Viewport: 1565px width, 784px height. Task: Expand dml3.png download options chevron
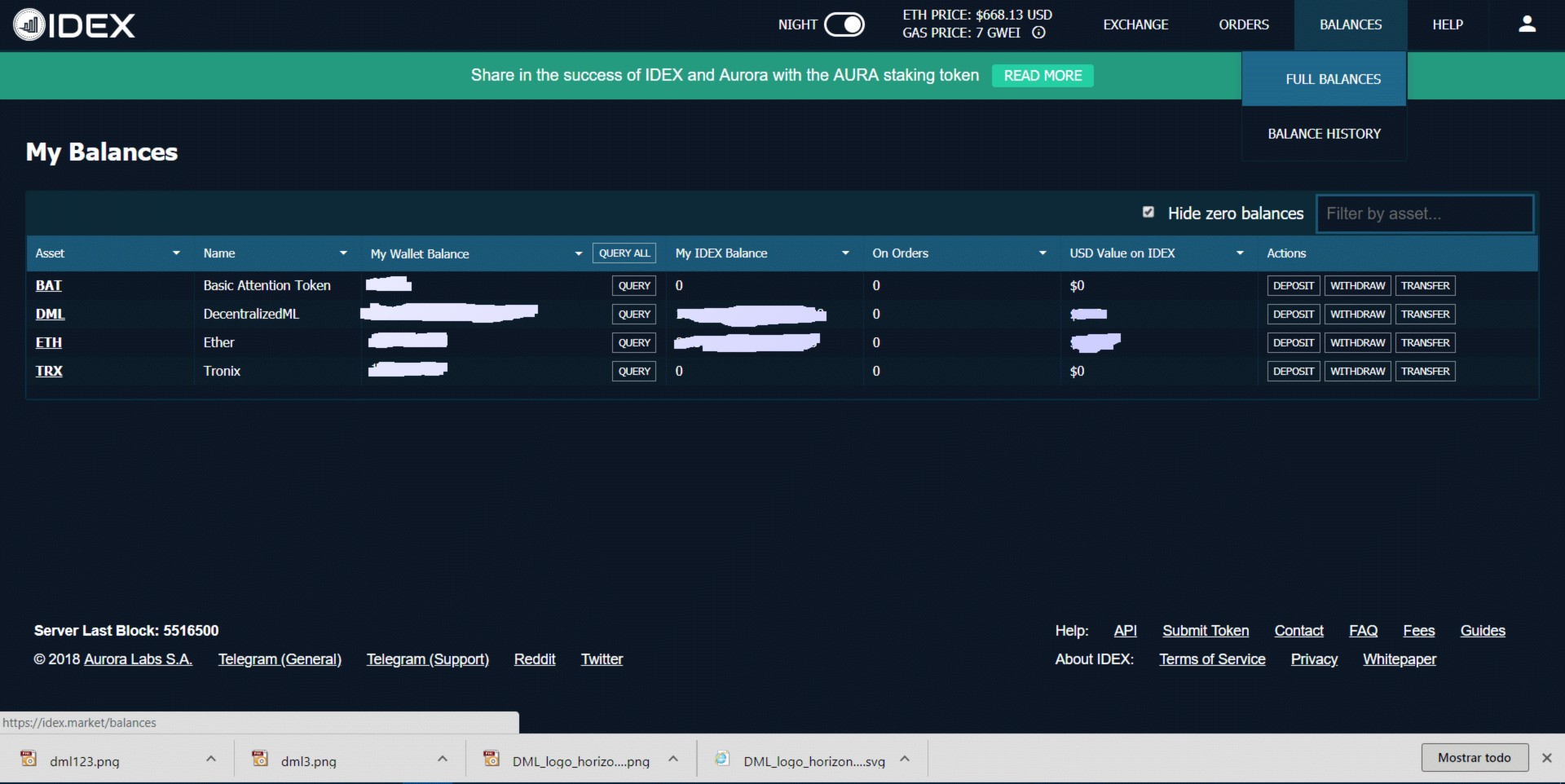coord(443,759)
